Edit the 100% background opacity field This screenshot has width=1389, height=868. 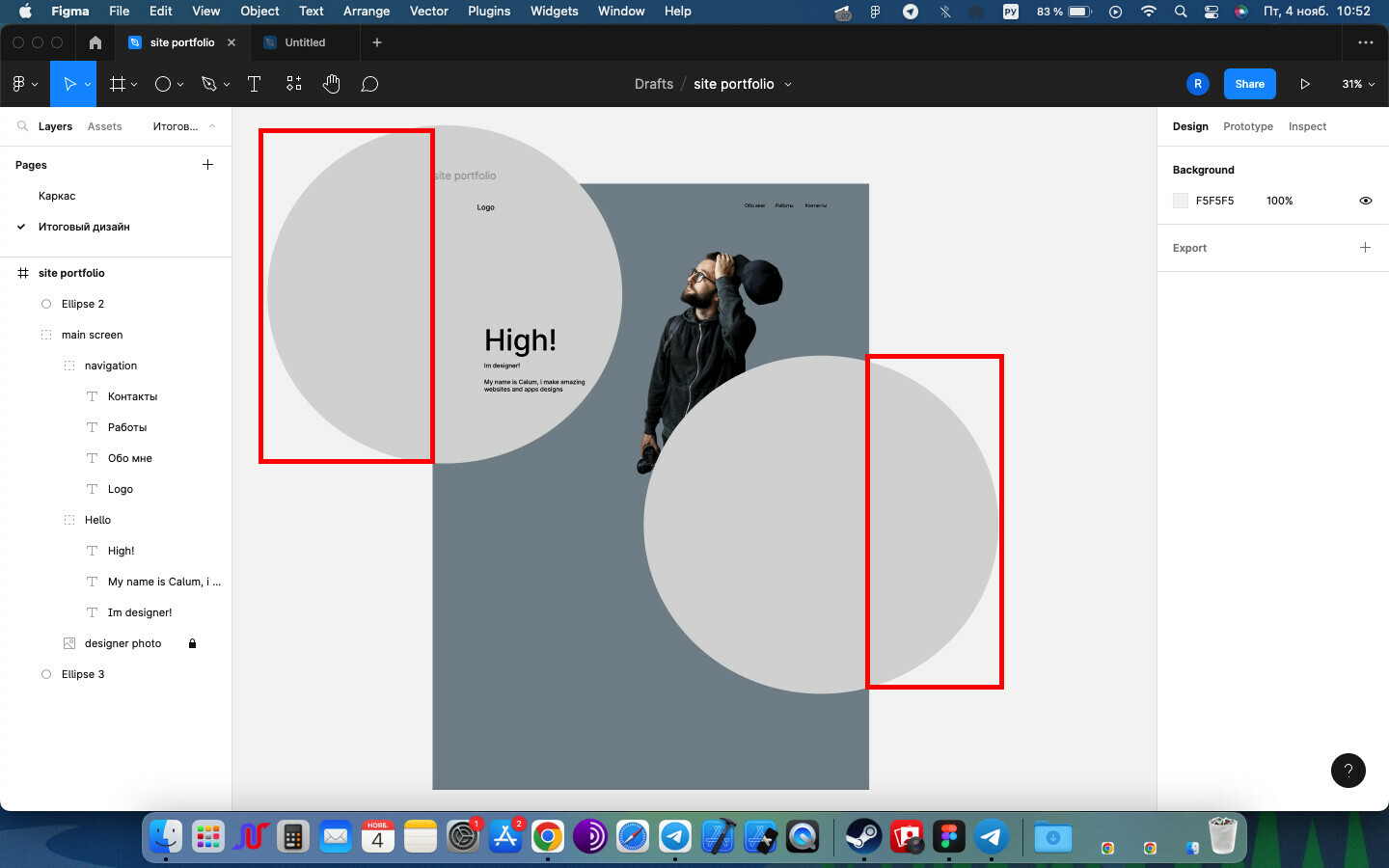coord(1280,201)
